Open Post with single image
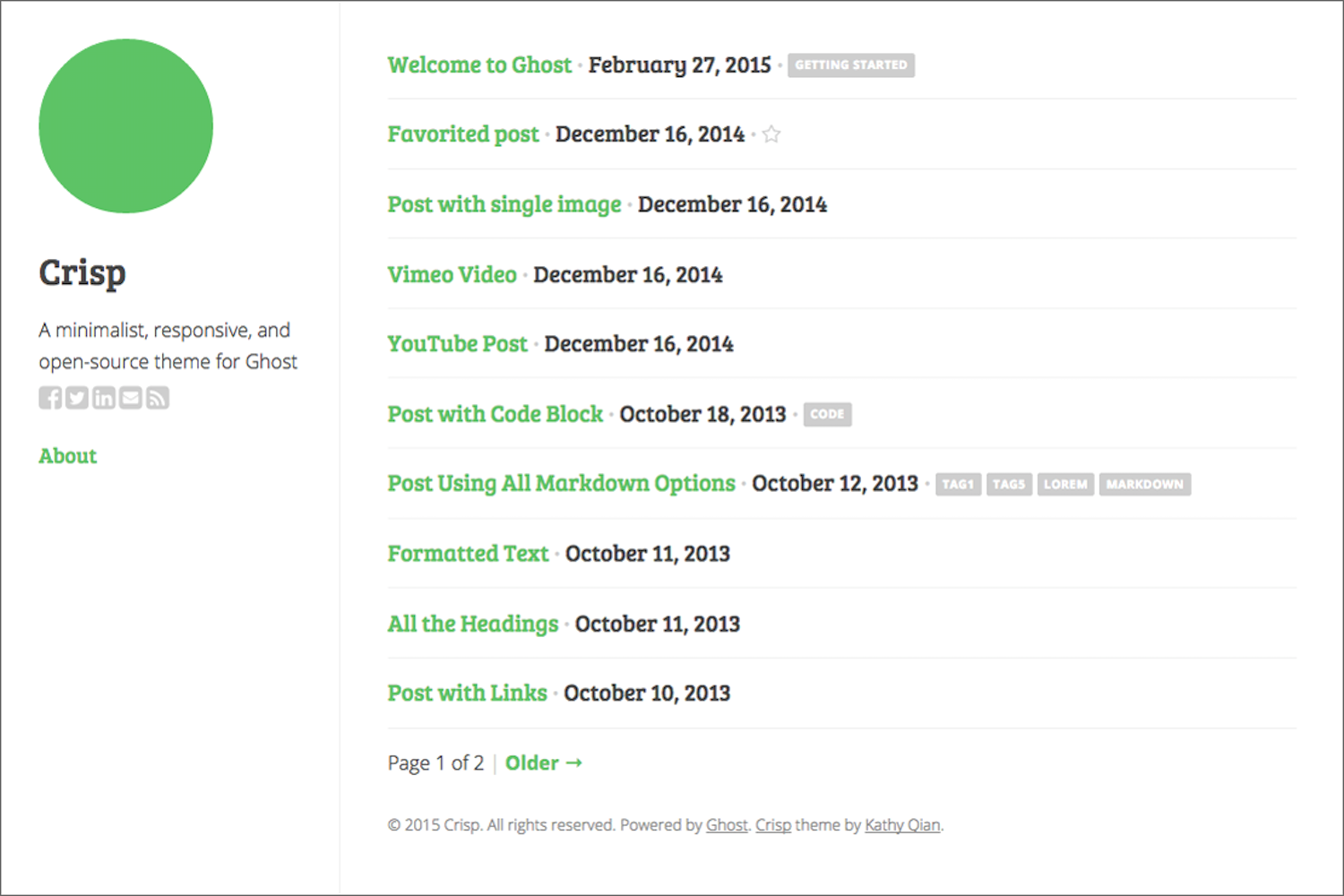This screenshot has width=1344, height=896. click(504, 204)
